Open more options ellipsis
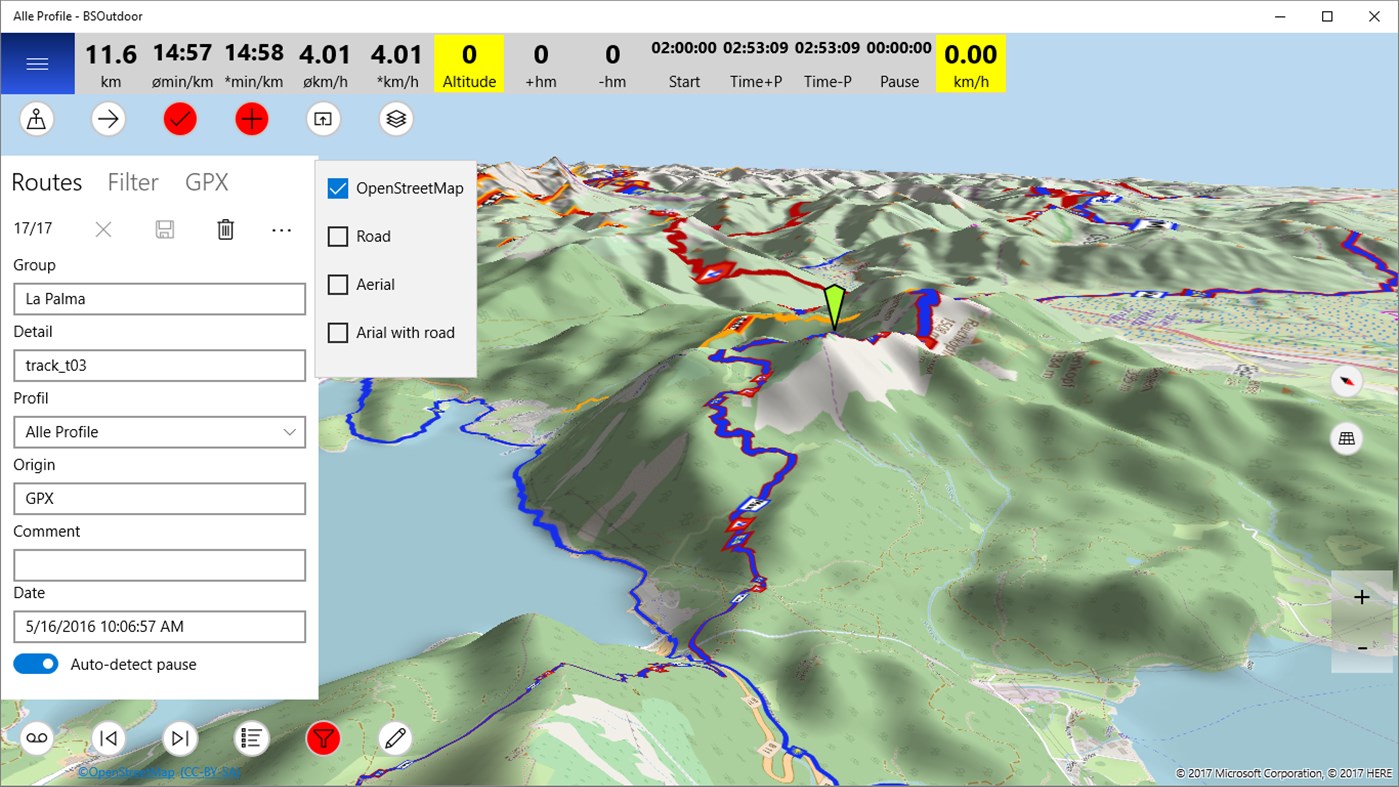 pos(282,230)
